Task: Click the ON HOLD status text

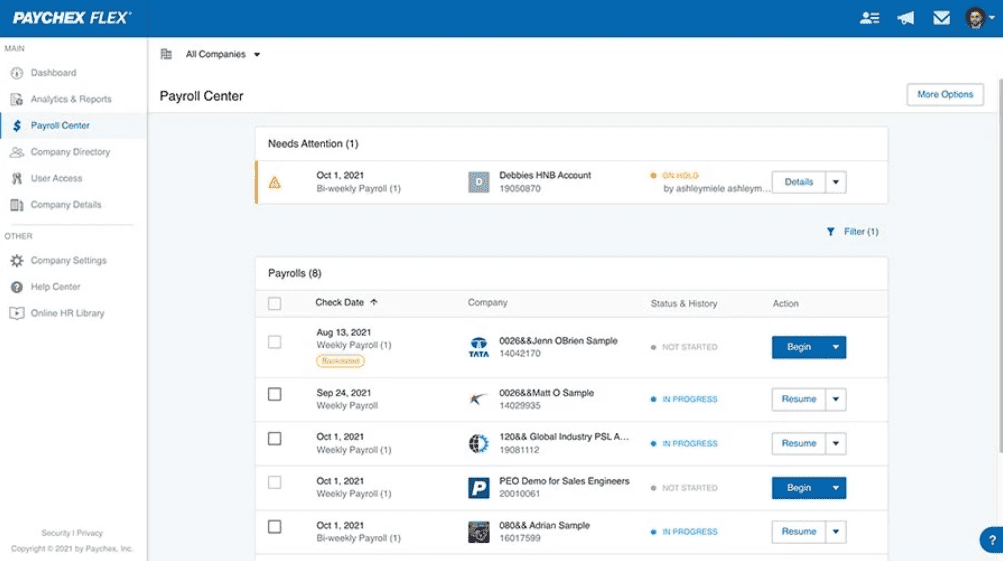Action: click(x=680, y=175)
